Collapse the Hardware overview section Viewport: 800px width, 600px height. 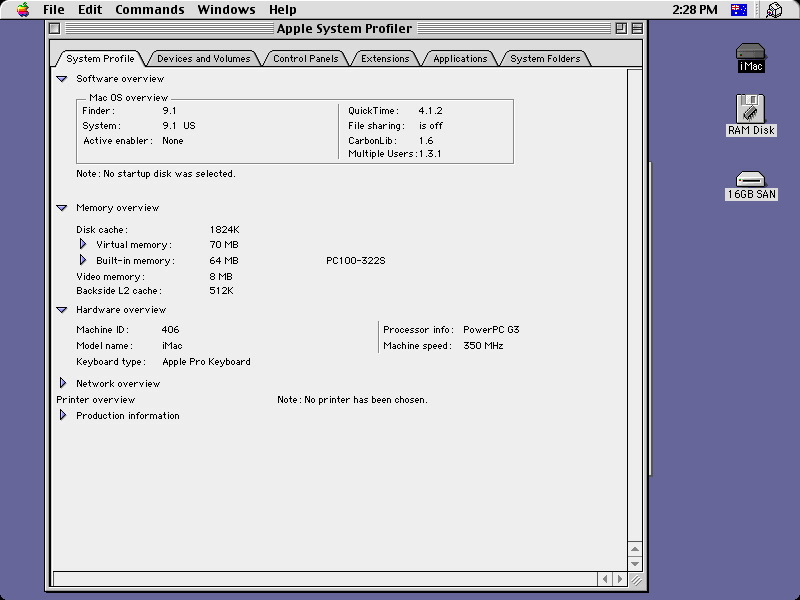point(62,310)
